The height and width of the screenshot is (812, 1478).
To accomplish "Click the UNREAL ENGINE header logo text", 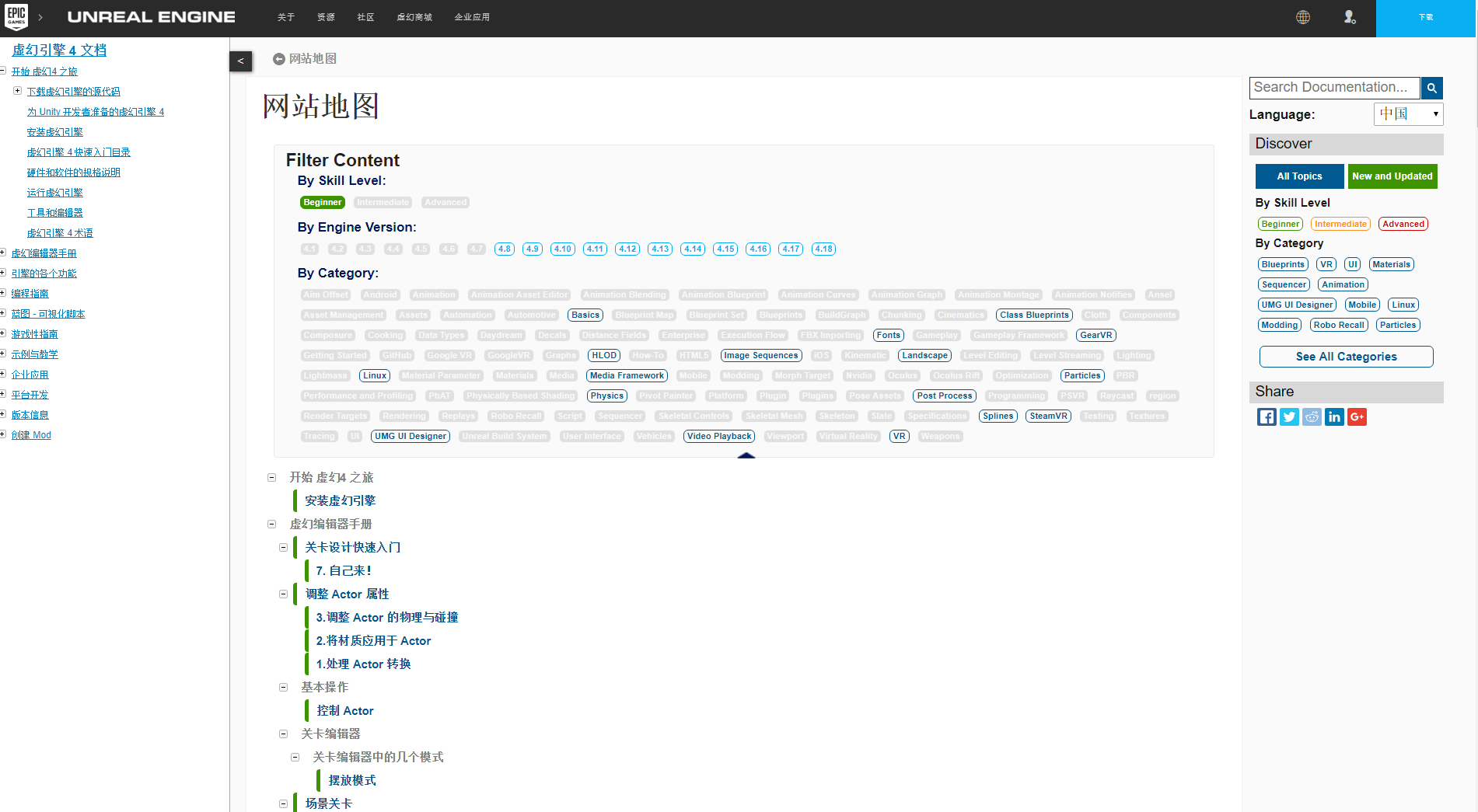I will [x=152, y=17].
